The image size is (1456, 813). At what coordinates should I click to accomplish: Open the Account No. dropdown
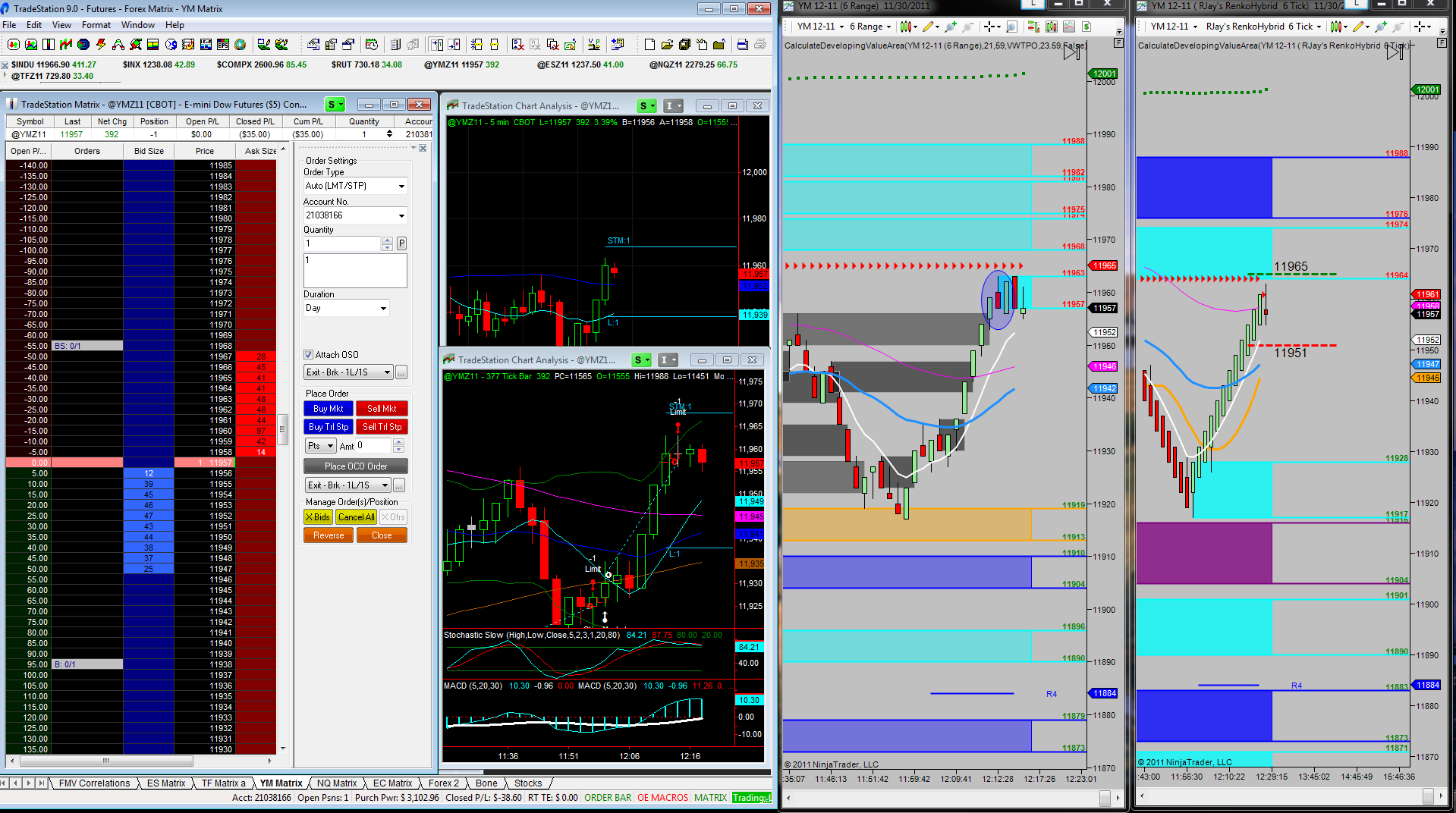(x=355, y=215)
